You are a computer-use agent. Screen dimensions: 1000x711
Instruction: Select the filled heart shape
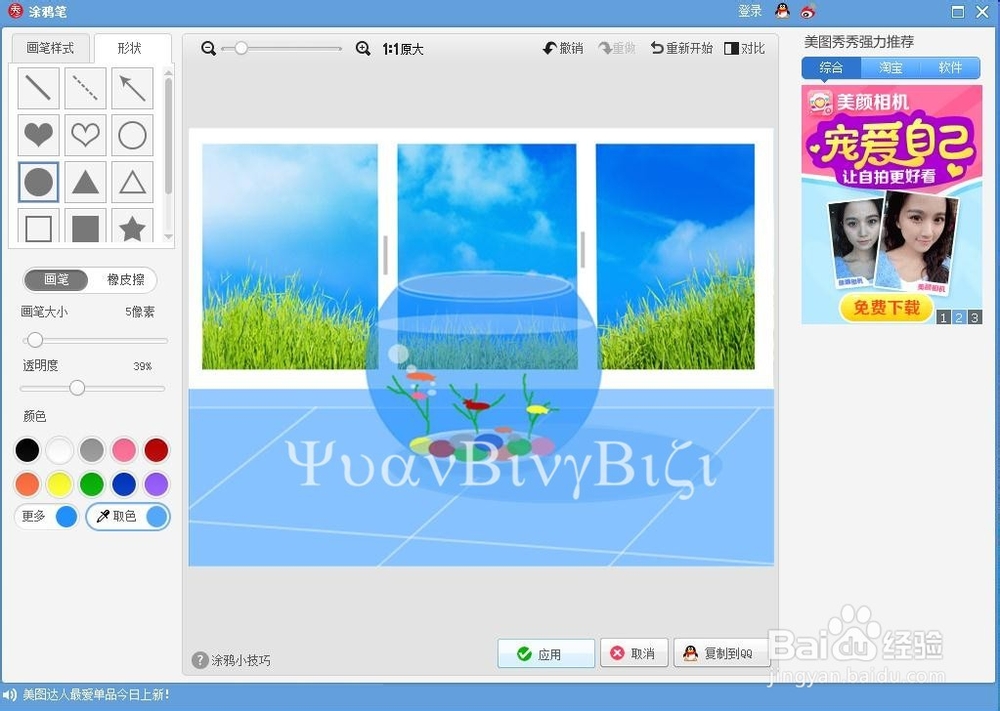click(38, 135)
